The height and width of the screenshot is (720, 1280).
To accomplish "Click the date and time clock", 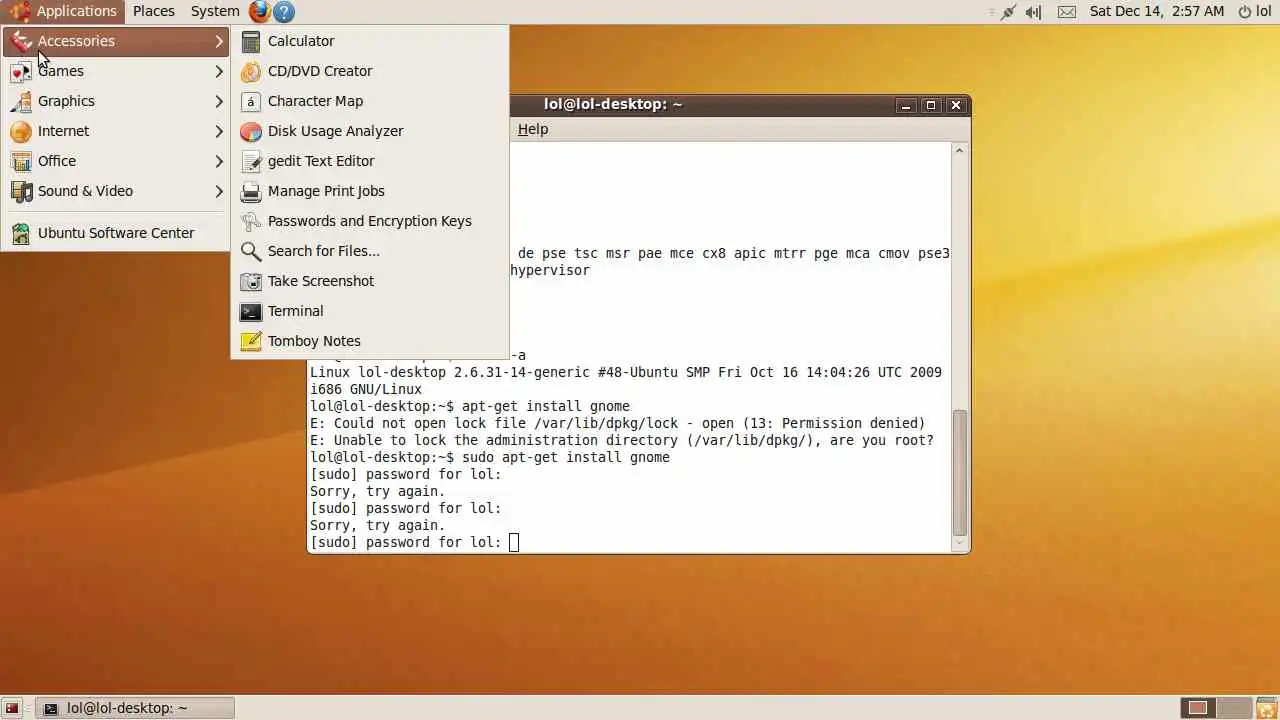I will coord(1157,11).
